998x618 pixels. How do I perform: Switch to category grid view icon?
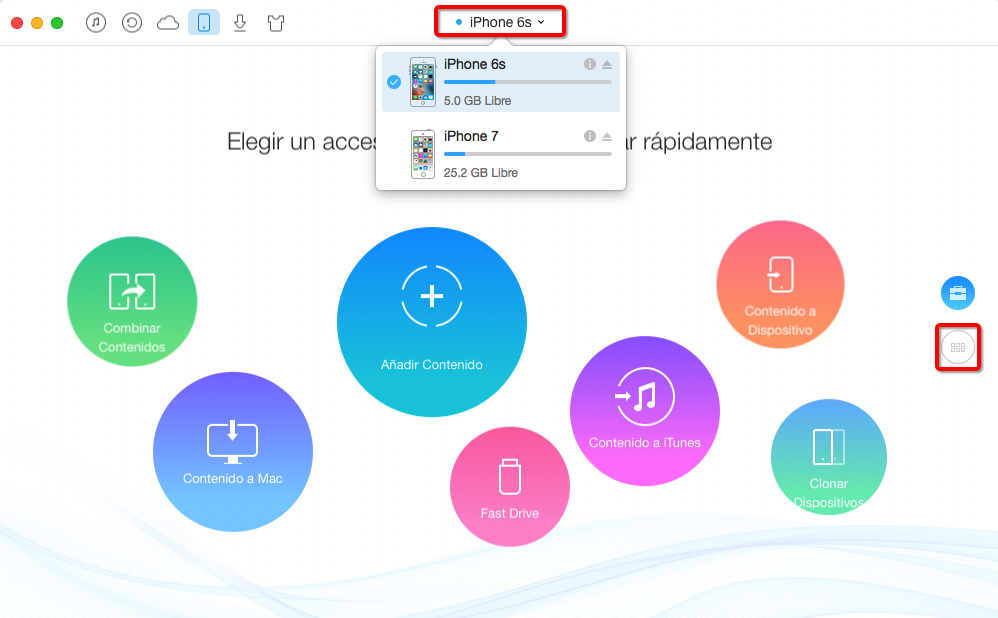[958, 348]
